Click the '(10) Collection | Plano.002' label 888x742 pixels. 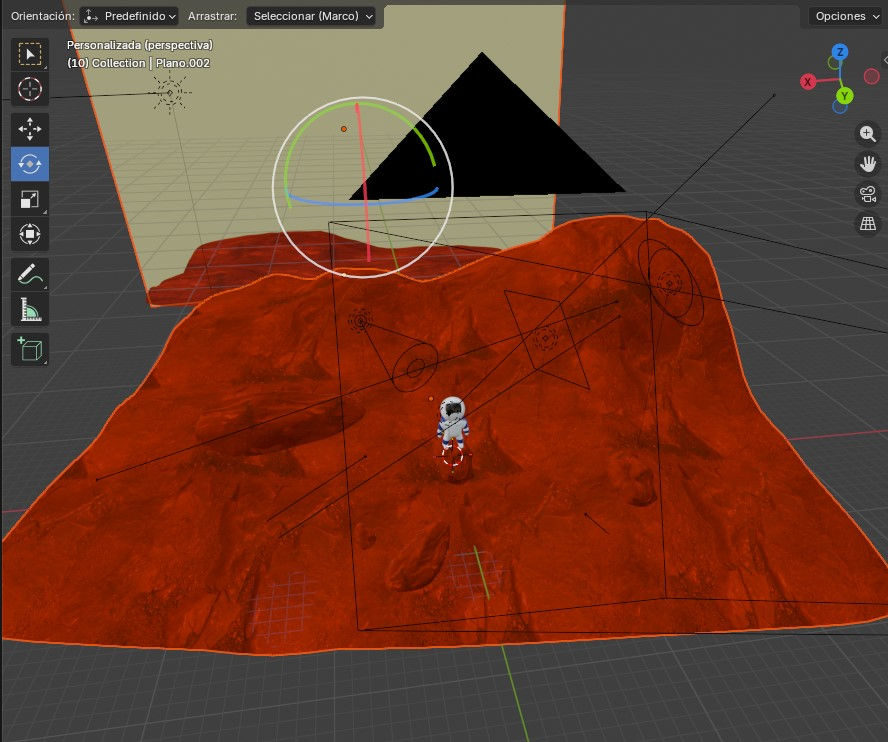click(x=139, y=63)
